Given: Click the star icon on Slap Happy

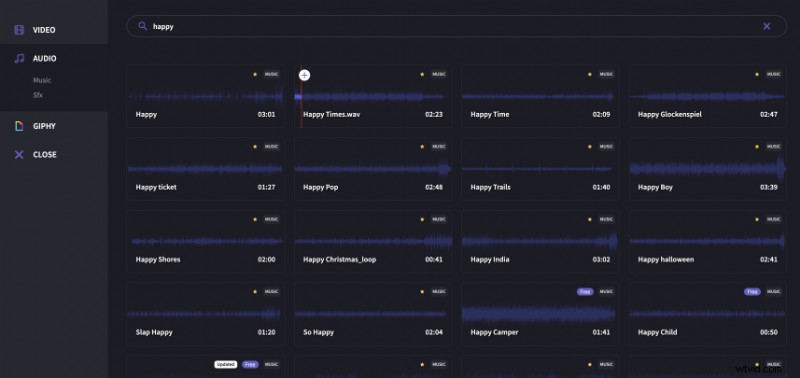Looking at the screenshot, I should tap(255, 292).
